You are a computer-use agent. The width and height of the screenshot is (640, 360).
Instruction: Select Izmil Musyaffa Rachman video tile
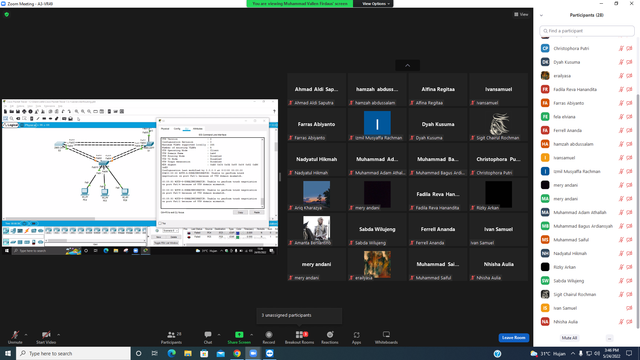point(377,124)
